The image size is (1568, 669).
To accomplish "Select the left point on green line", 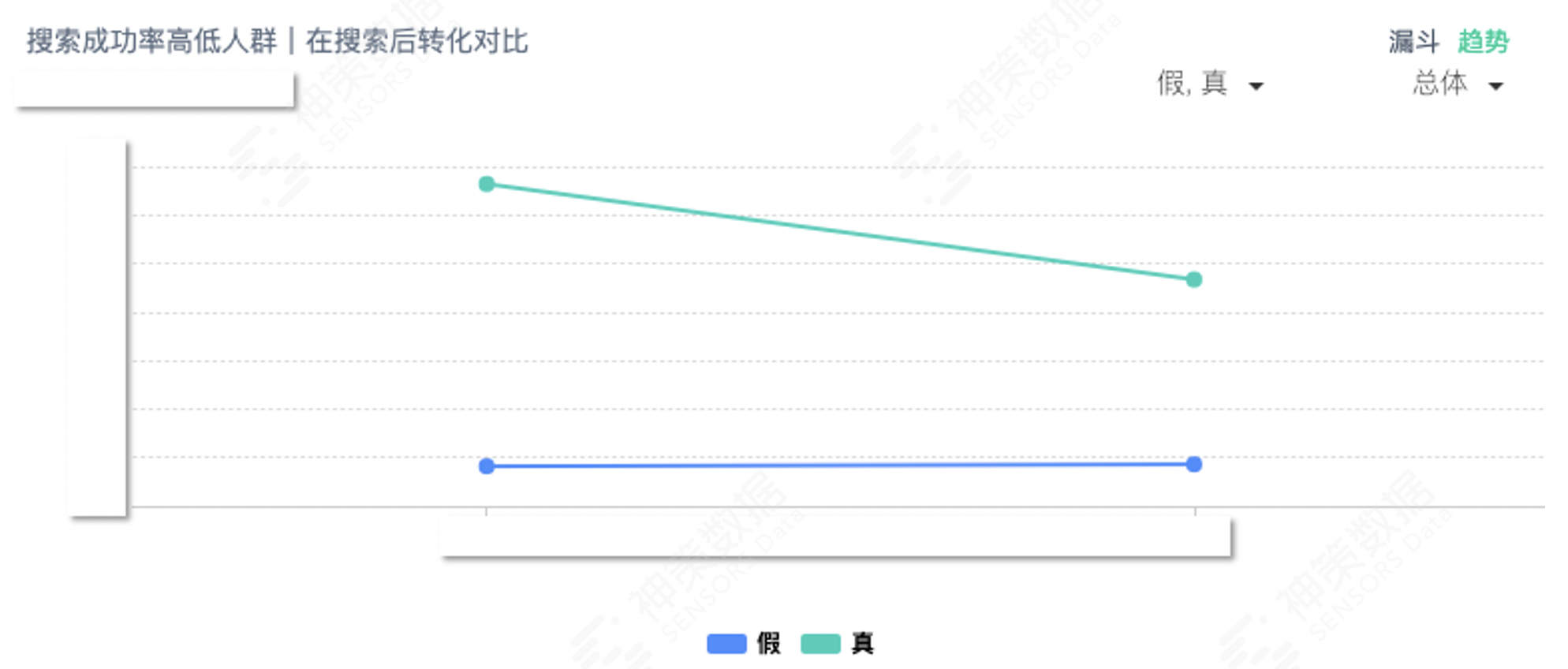I will coord(487,184).
